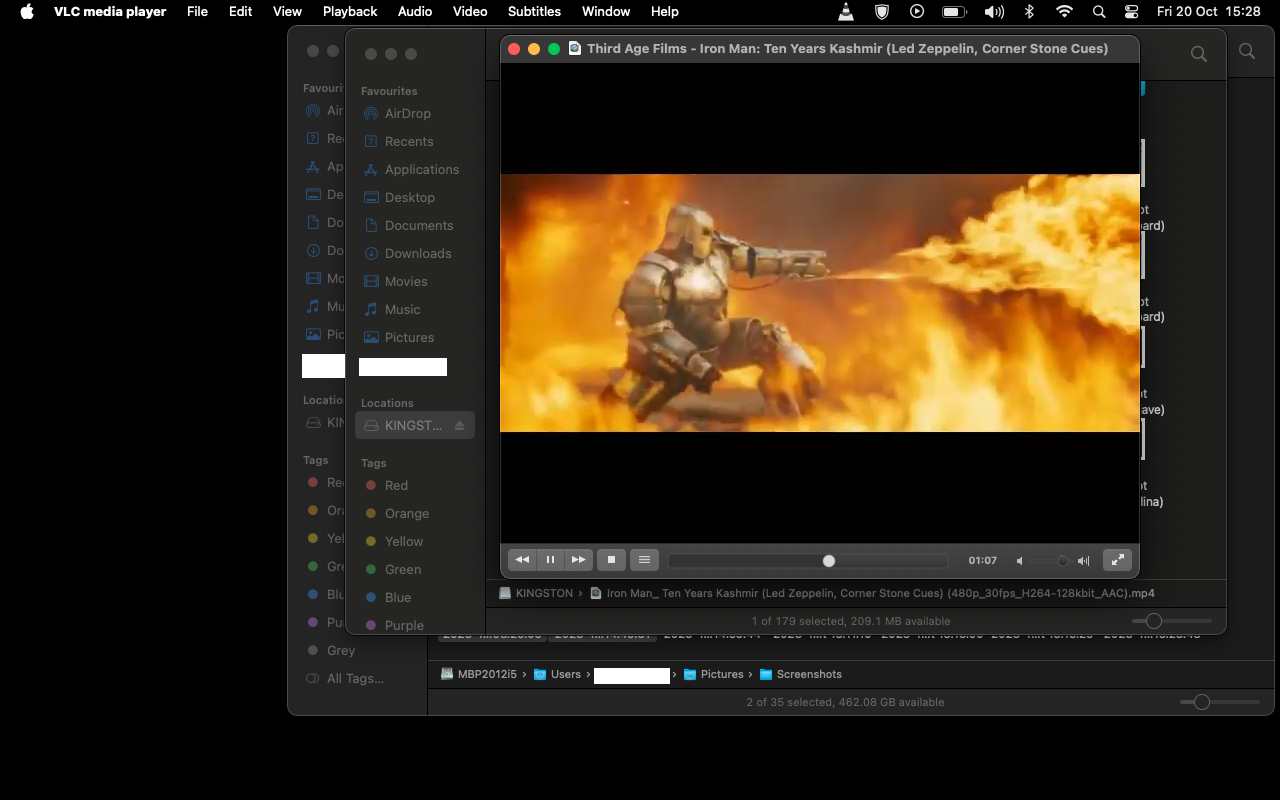The image size is (1280, 800).
Task: Show battery status from the menu bar
Action: (x=954, y=12)
